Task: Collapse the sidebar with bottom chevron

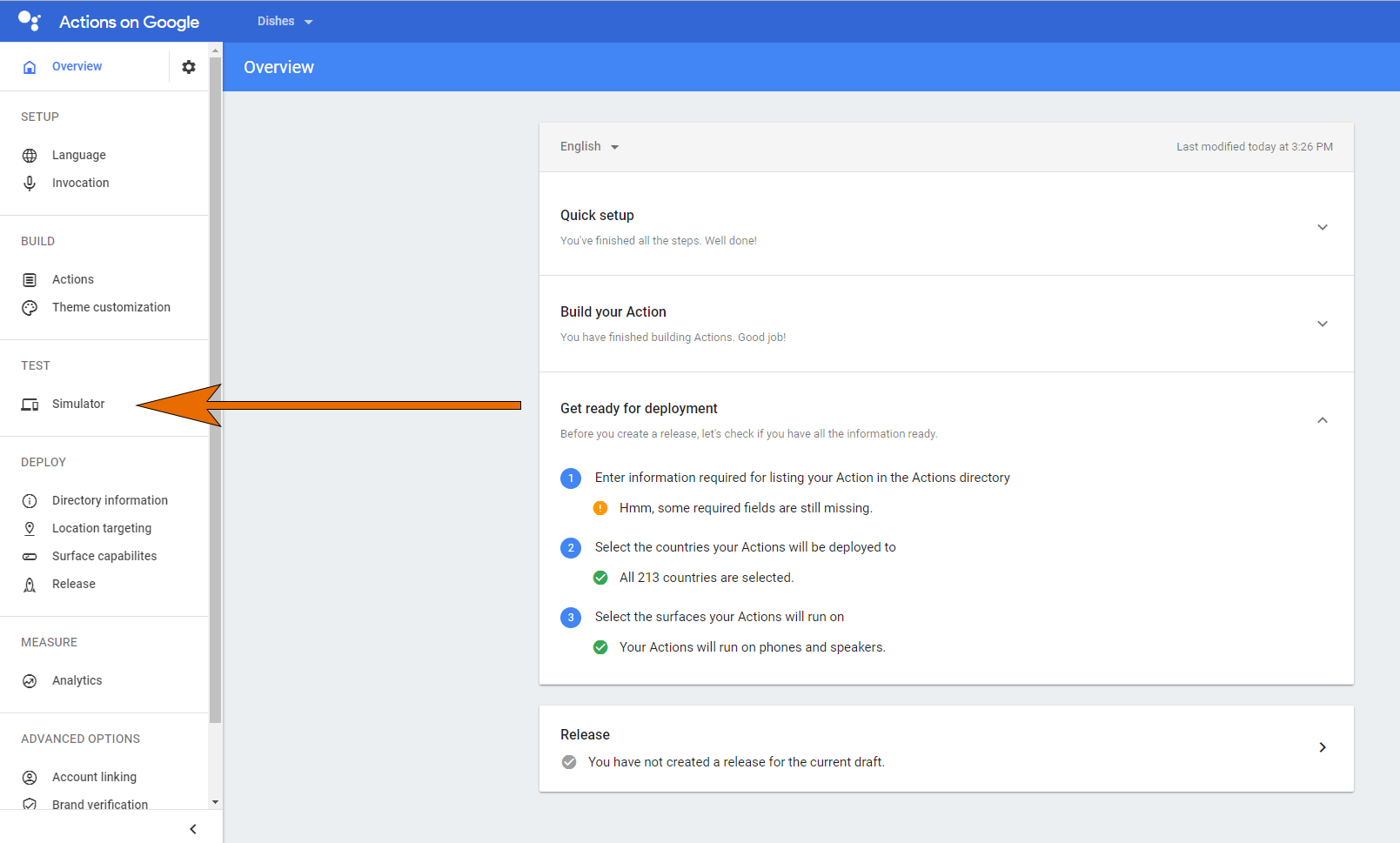Action: tap(193, 829)
